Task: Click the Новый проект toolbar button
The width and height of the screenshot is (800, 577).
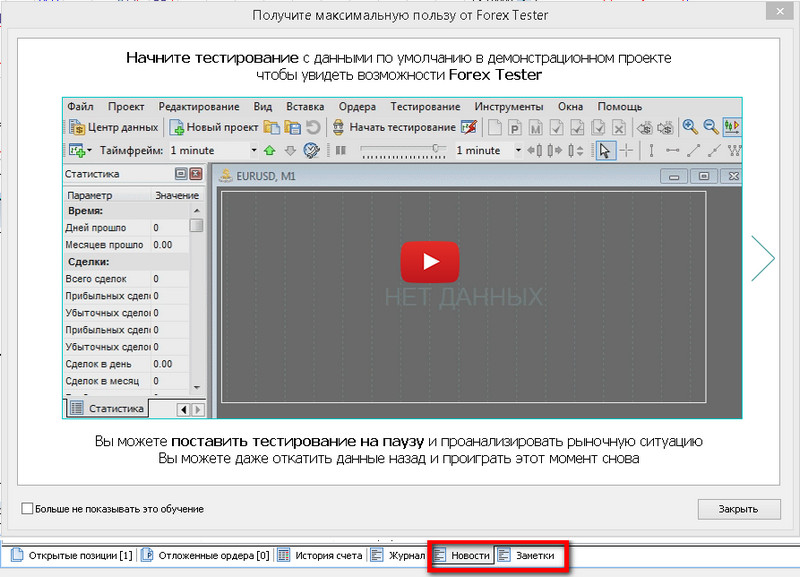Action: tap(213, 127)
